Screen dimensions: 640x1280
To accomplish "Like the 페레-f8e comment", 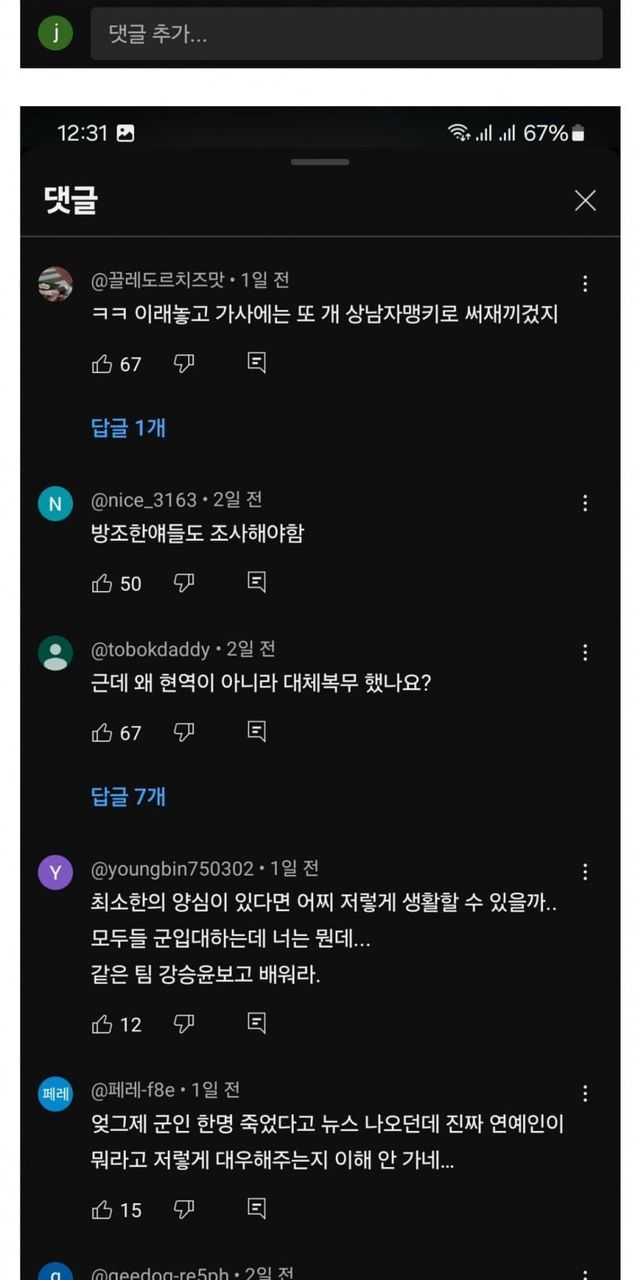I will pos(102,1210).
